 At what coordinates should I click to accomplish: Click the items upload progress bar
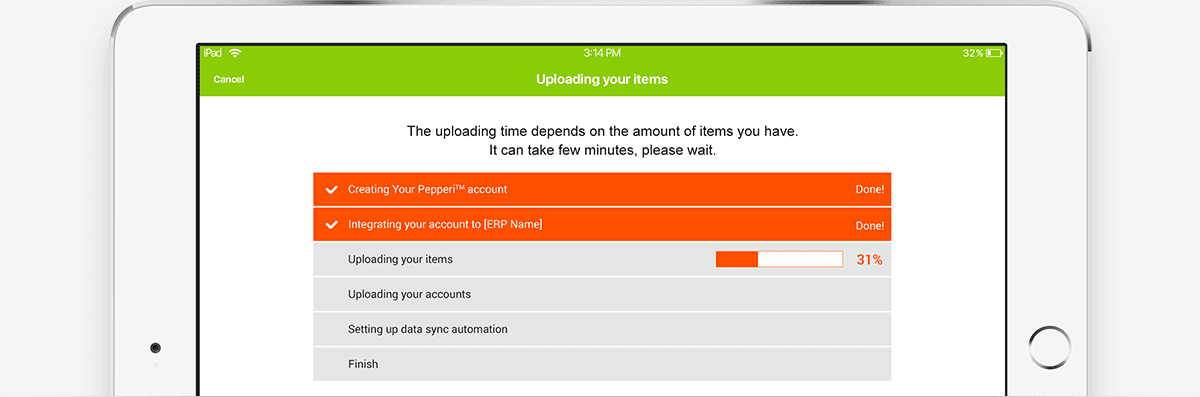(x=779, y=260)
